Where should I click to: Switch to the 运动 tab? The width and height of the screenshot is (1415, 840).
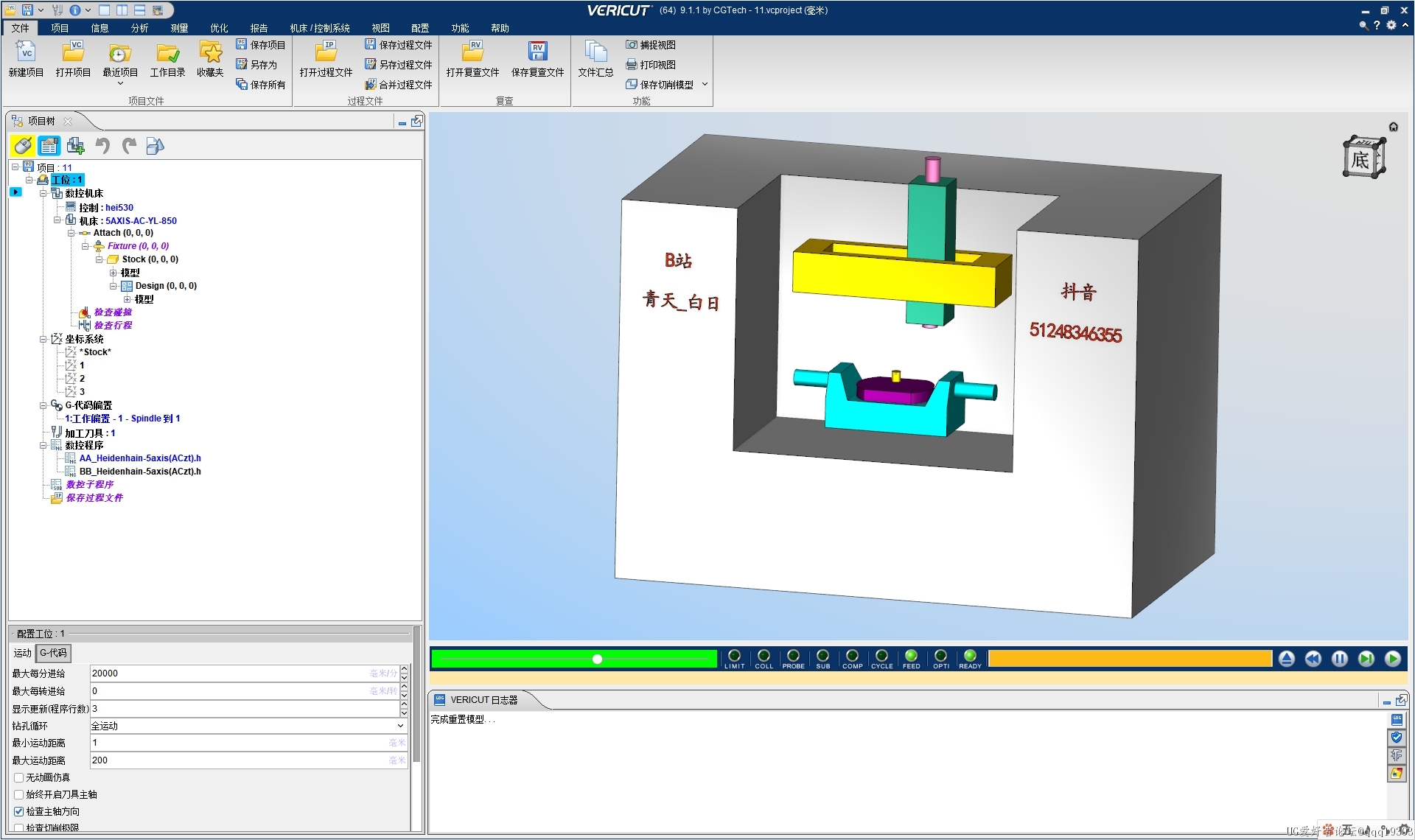pos(22,653)
